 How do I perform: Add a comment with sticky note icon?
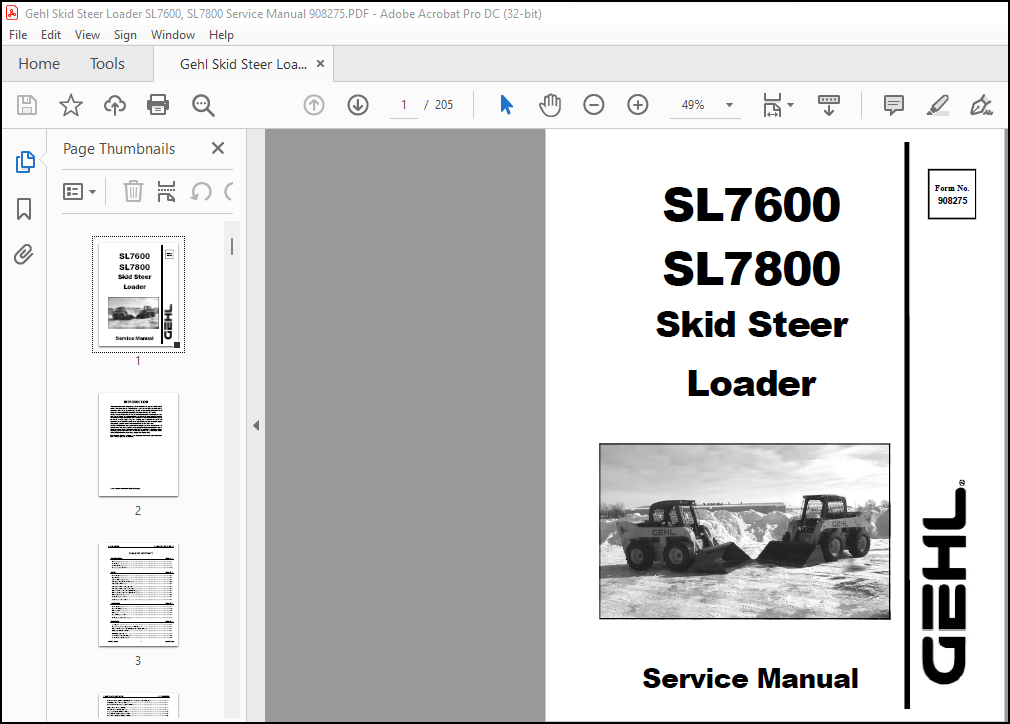[x=893, y=105]
